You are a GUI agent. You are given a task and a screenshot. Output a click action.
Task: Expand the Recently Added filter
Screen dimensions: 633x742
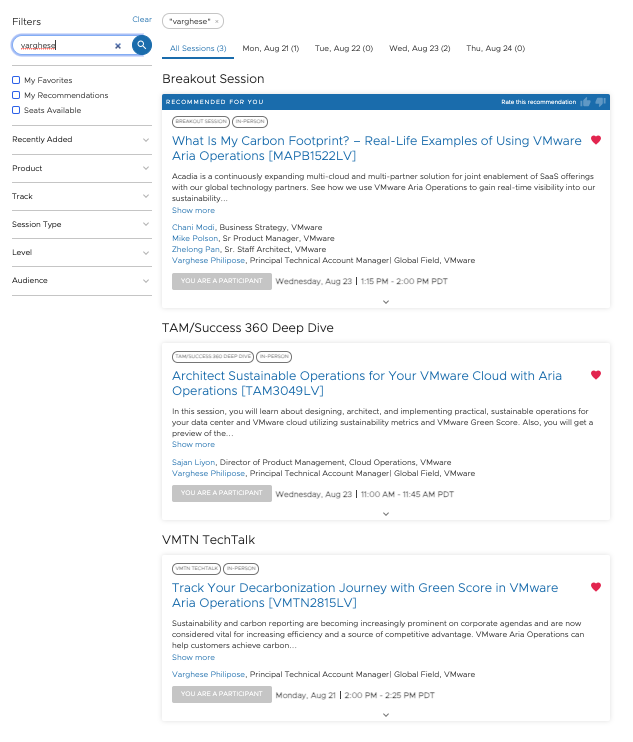click(81, 140)
